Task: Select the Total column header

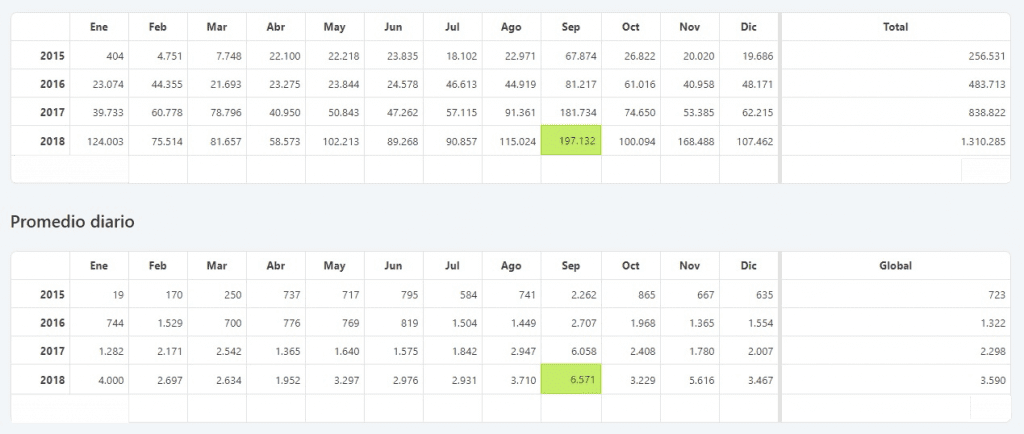Action: [x=895, y=27]
